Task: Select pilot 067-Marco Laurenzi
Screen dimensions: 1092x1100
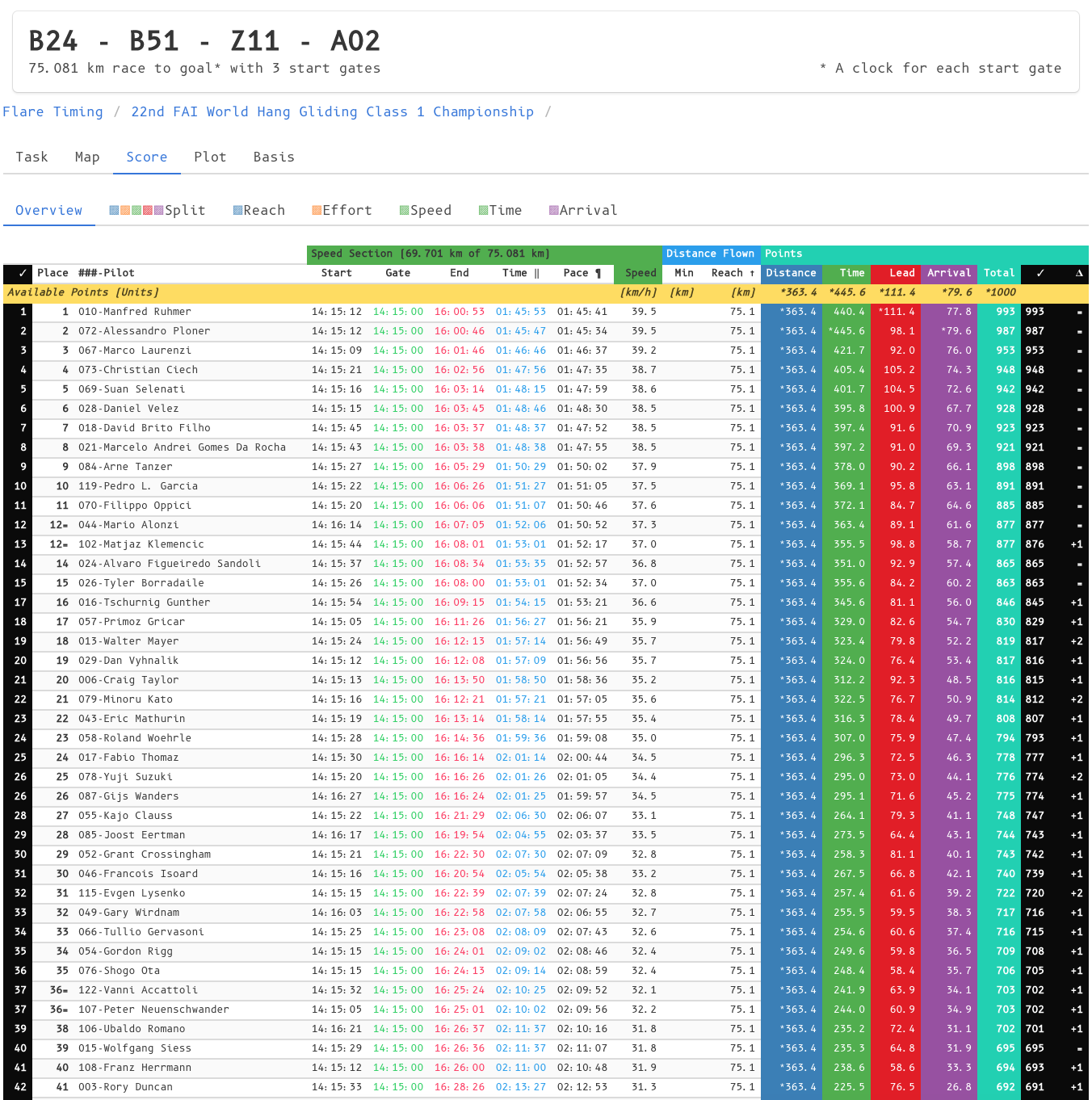Action: coord(135,351)
